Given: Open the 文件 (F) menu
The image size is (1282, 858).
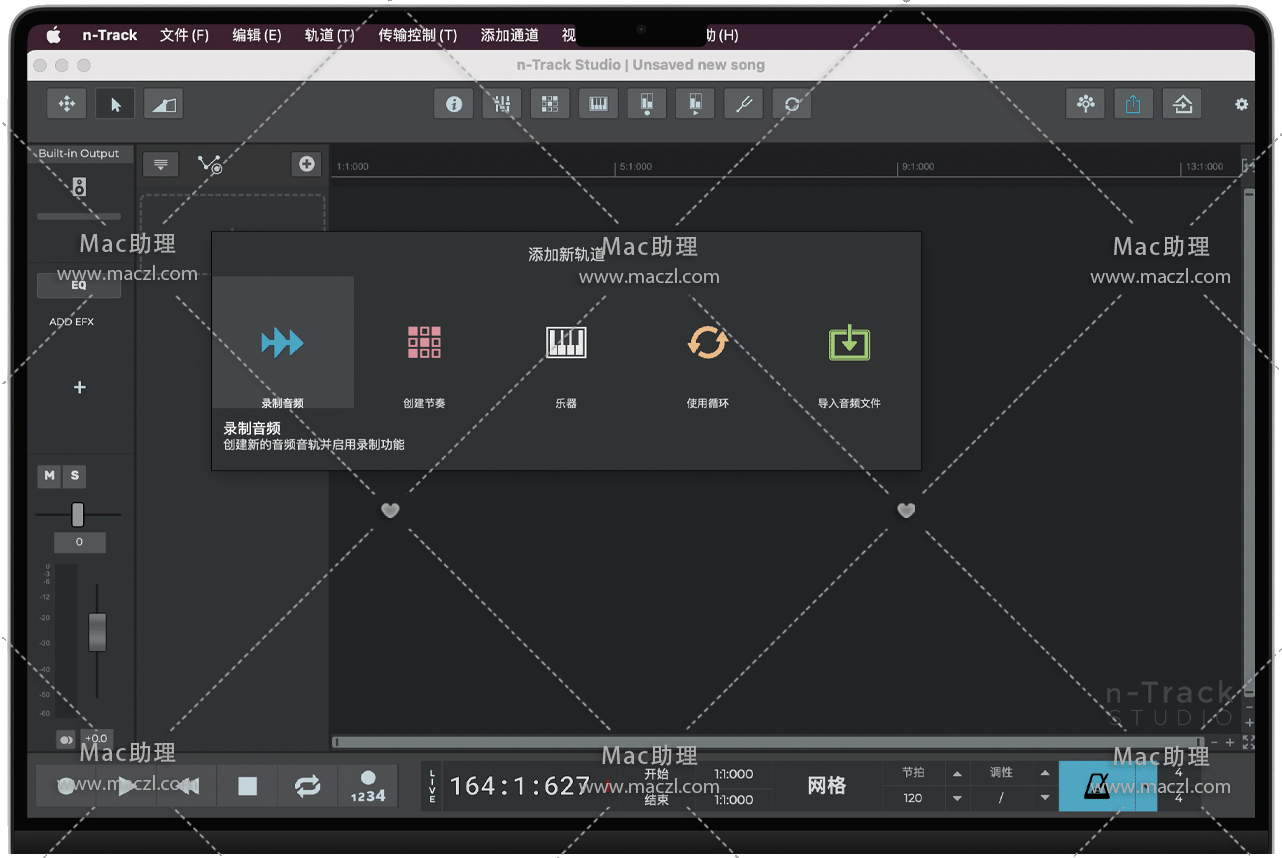Looking at the screenshot, I should pyautogui.click(x=184, y=35).
